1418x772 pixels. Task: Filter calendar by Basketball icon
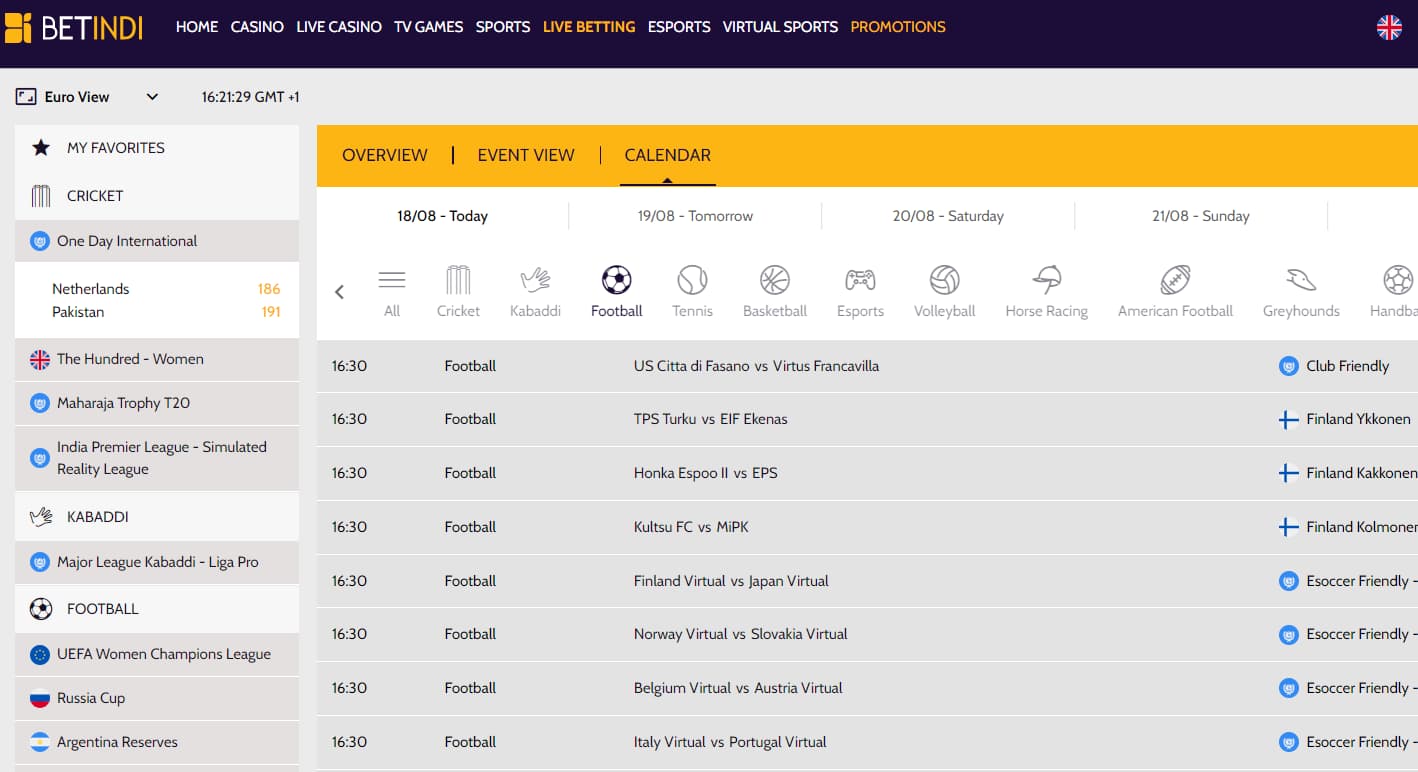(x=775, y=280)
